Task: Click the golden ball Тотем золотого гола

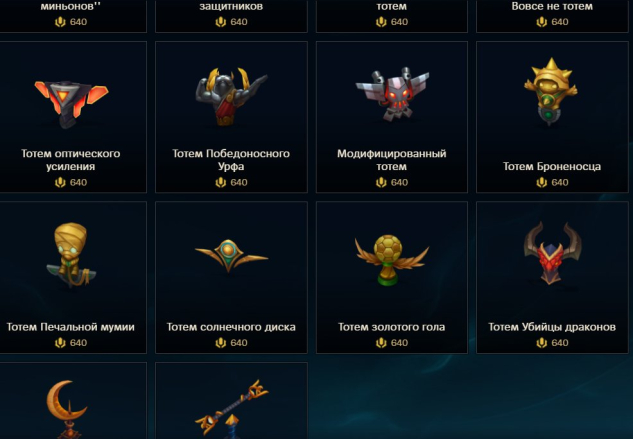Action: coord(392,260)
